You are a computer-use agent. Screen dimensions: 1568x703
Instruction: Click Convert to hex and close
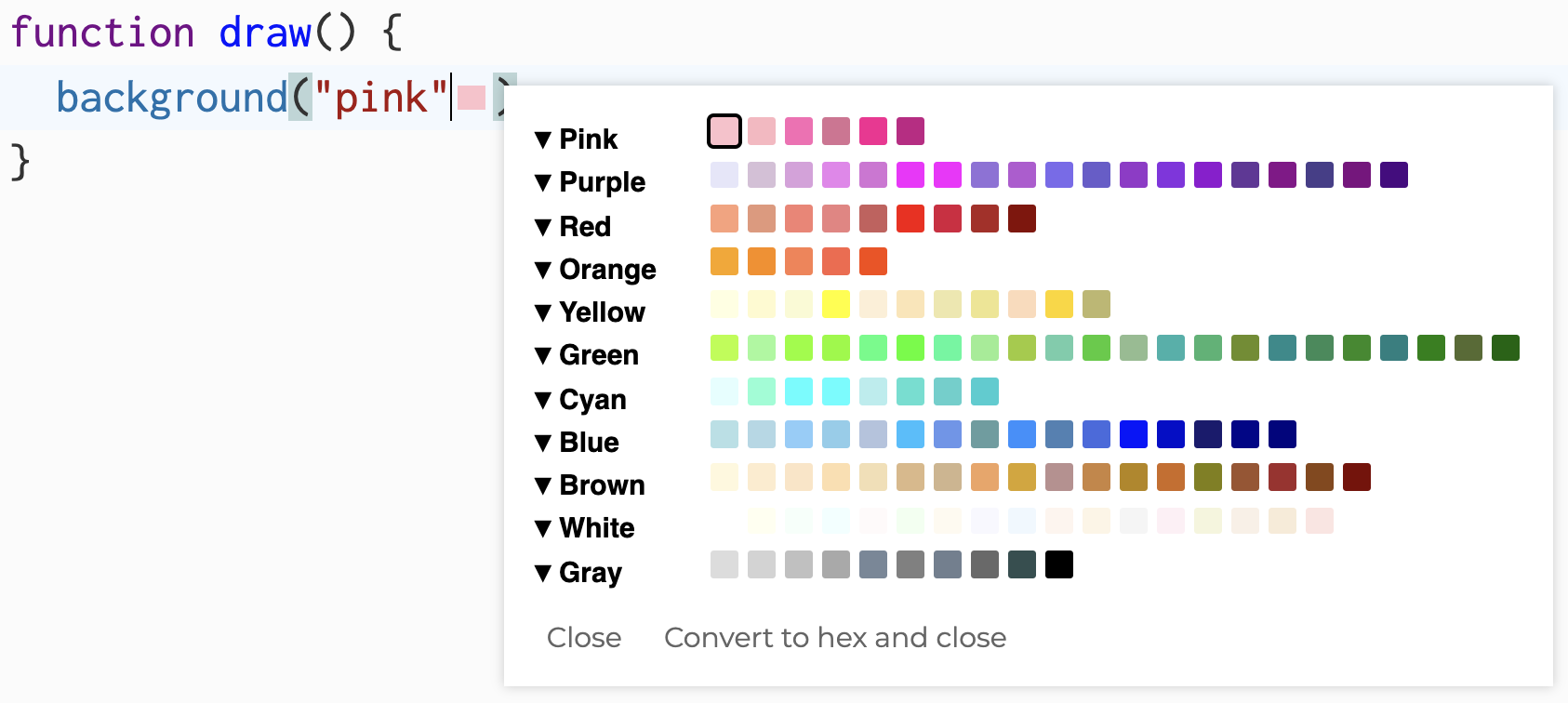(835, 638)
